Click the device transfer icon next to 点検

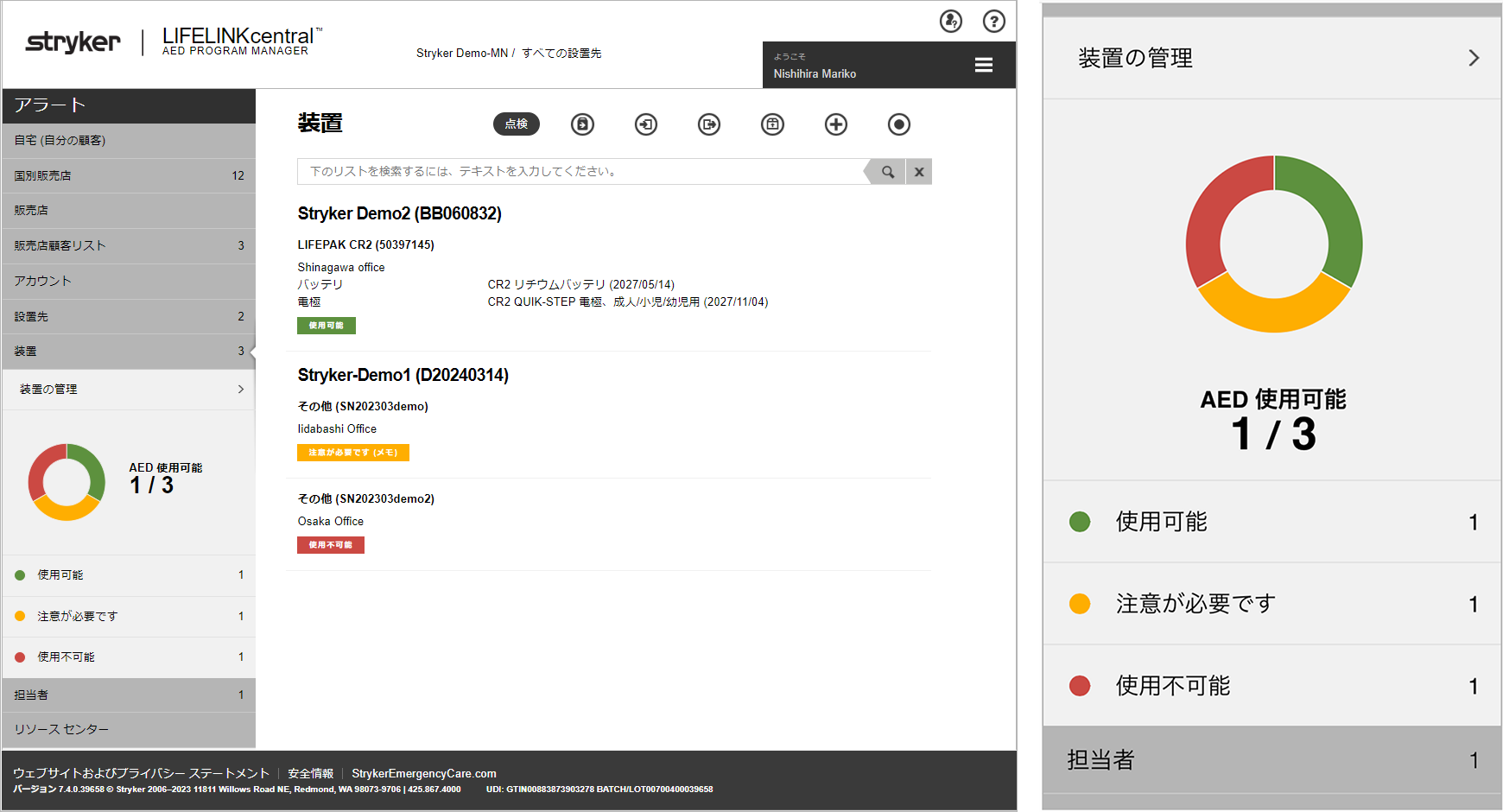point(583,124)
